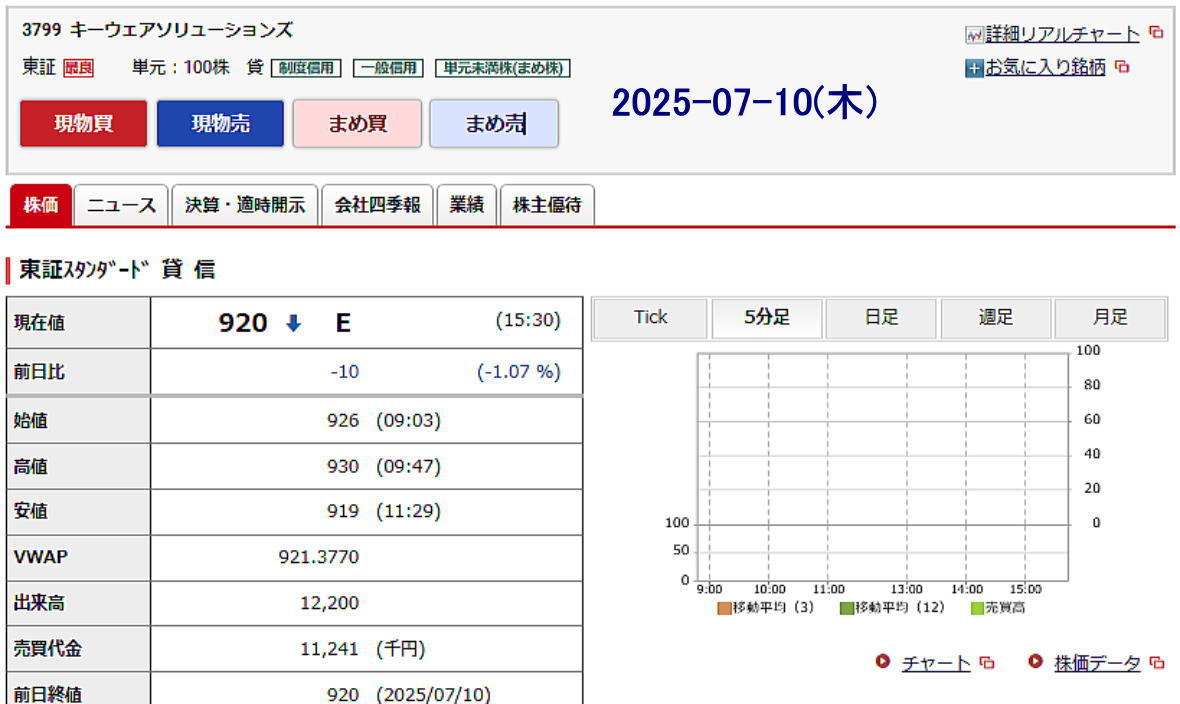The height and width of the screenshot is (704, 1180).
Task: Click the dark green 移動平均 (12) legend swatch
Action: coord(847,608)
